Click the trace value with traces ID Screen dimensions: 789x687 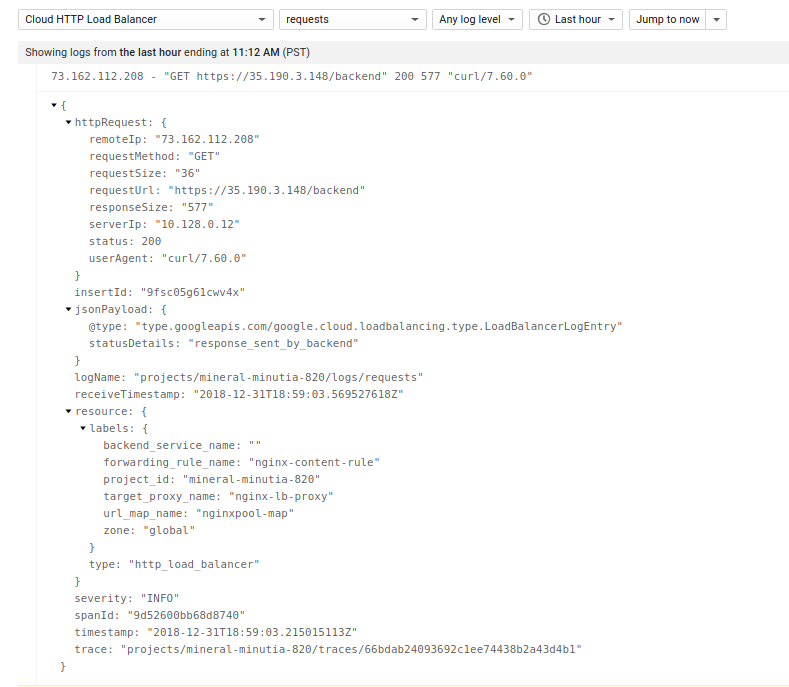(351, 650)
